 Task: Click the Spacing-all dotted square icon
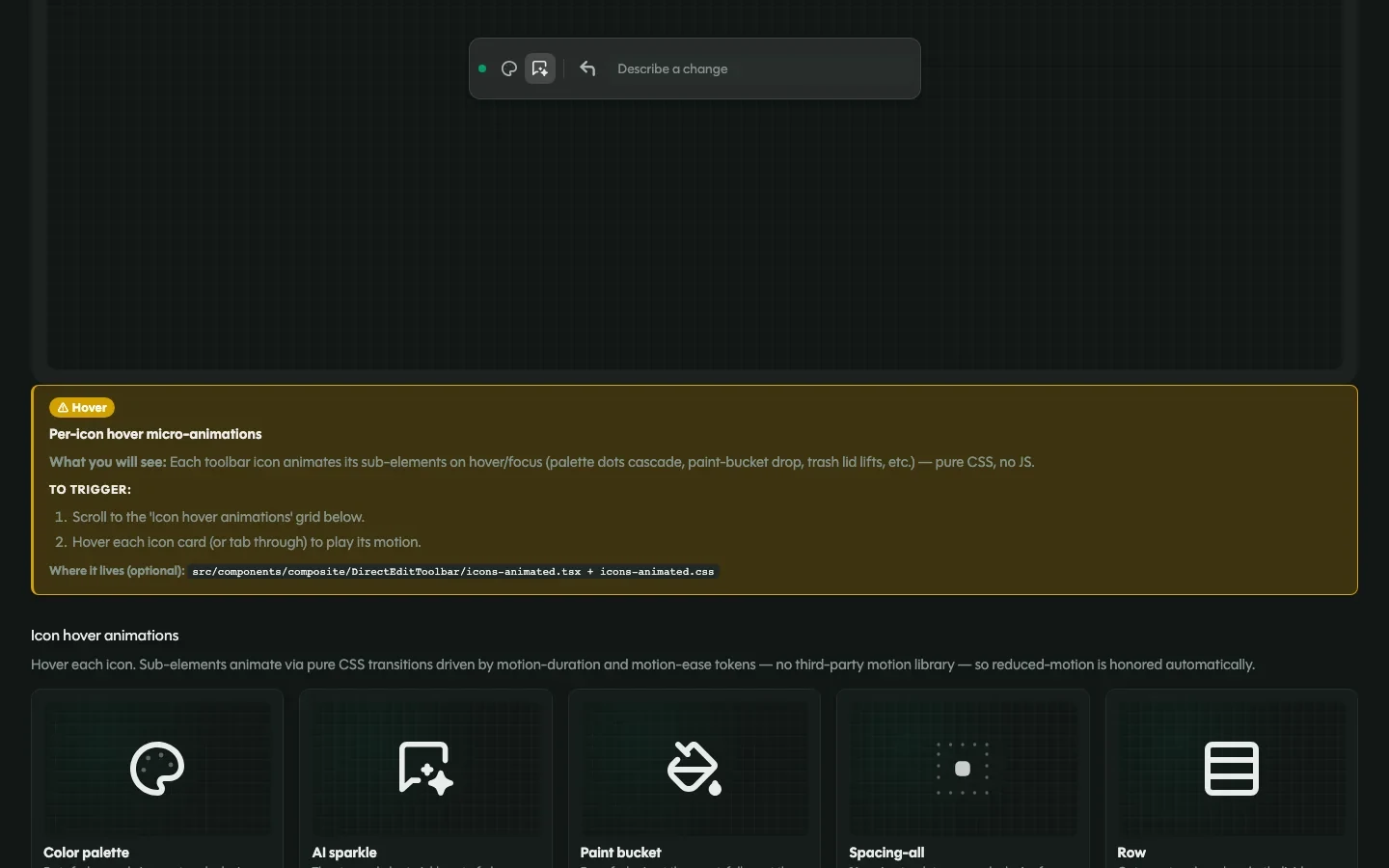tap(963, 769)
